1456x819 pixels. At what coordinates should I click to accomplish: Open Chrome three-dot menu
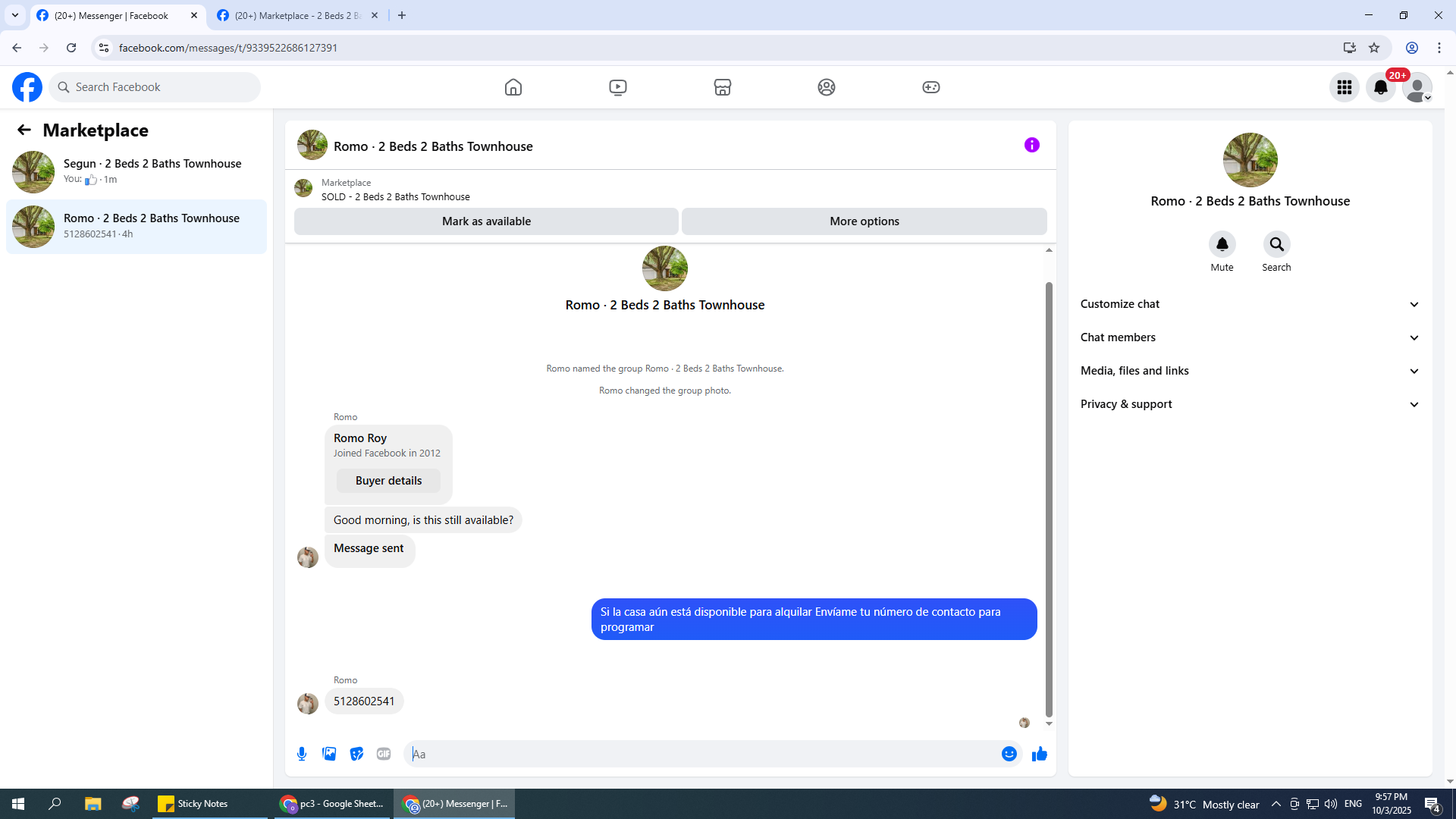pos(1439,48)
